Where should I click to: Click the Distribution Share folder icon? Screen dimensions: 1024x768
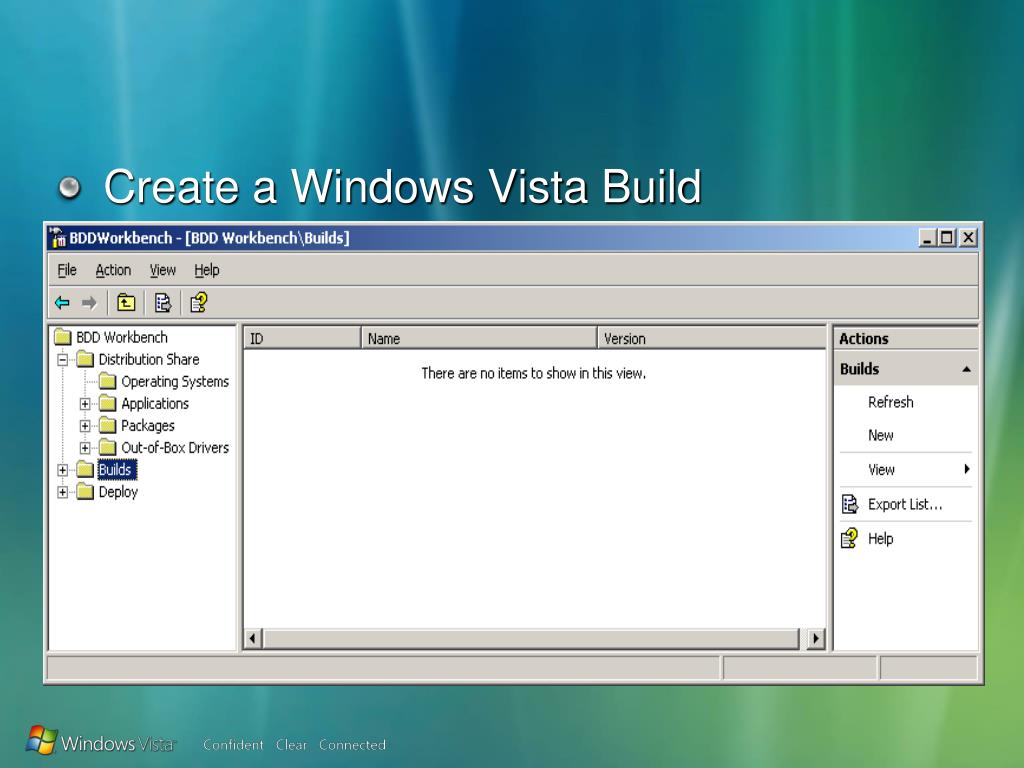click(x=85, y=359)
